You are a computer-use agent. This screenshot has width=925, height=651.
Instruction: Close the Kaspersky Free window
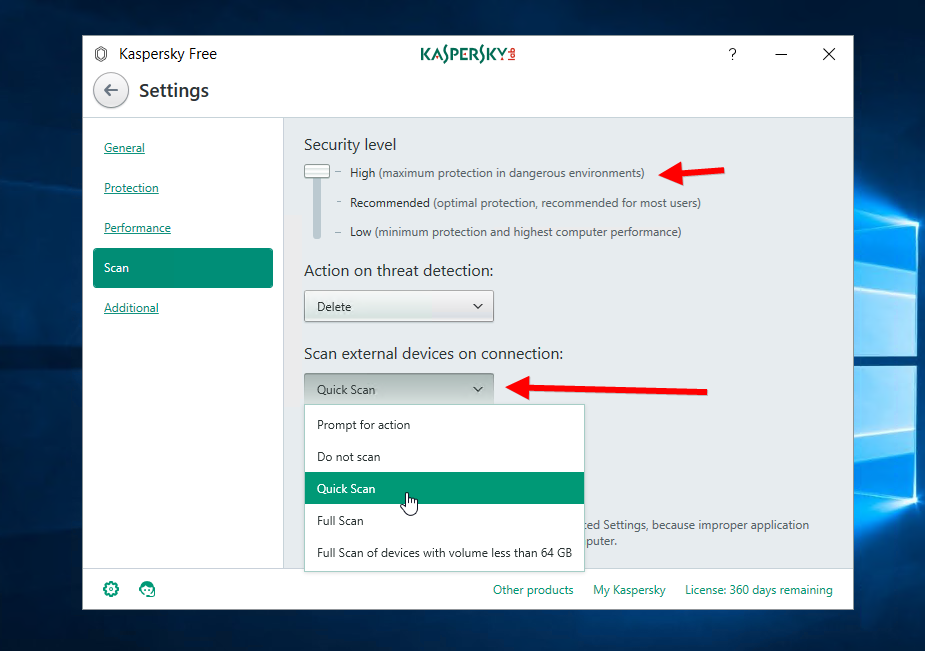pyautogui.click(x=829, y=54)
